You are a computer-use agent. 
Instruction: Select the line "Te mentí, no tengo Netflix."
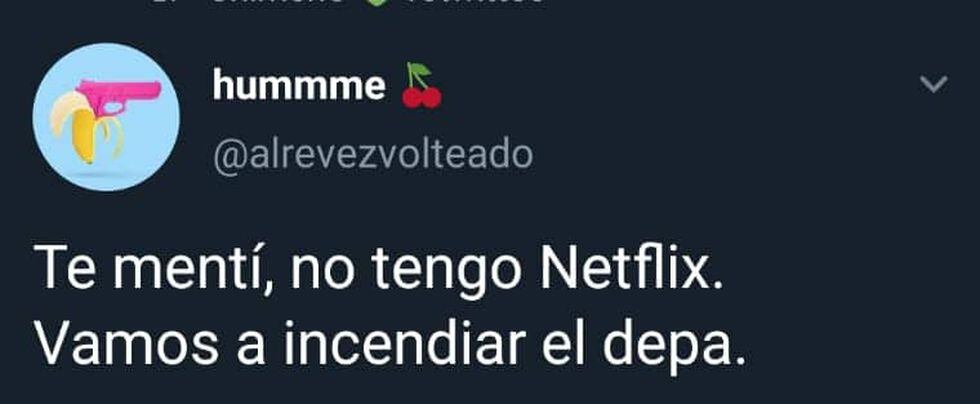378,267
